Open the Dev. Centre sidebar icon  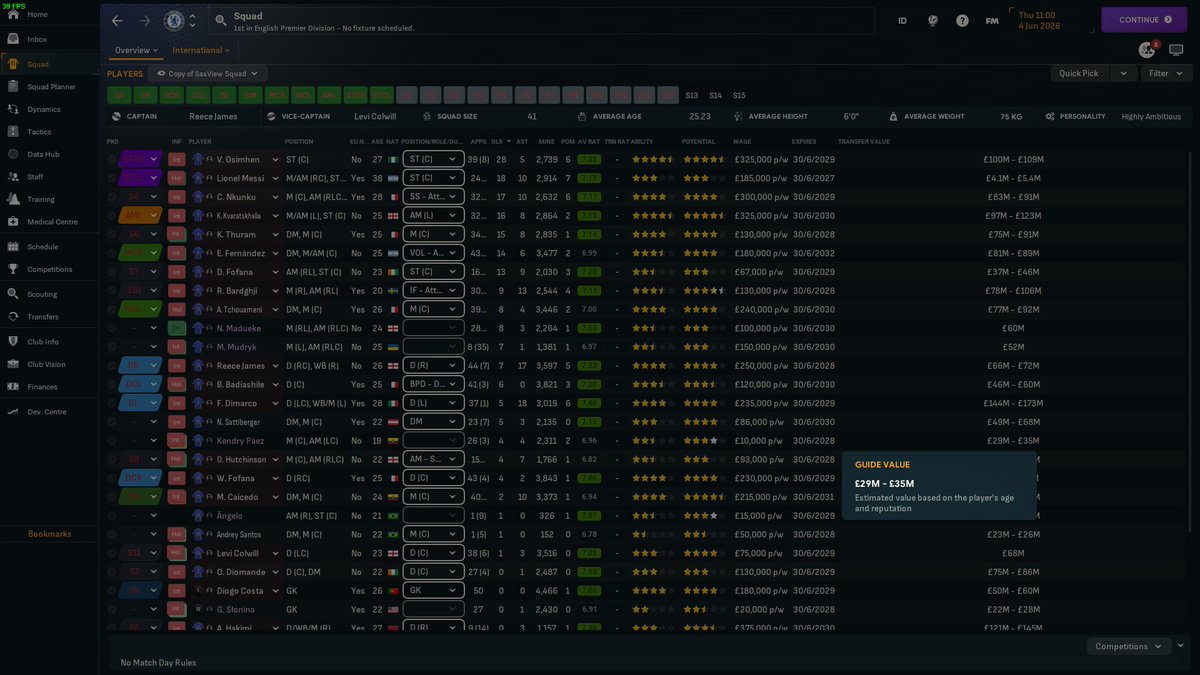(x=13, y=411)
